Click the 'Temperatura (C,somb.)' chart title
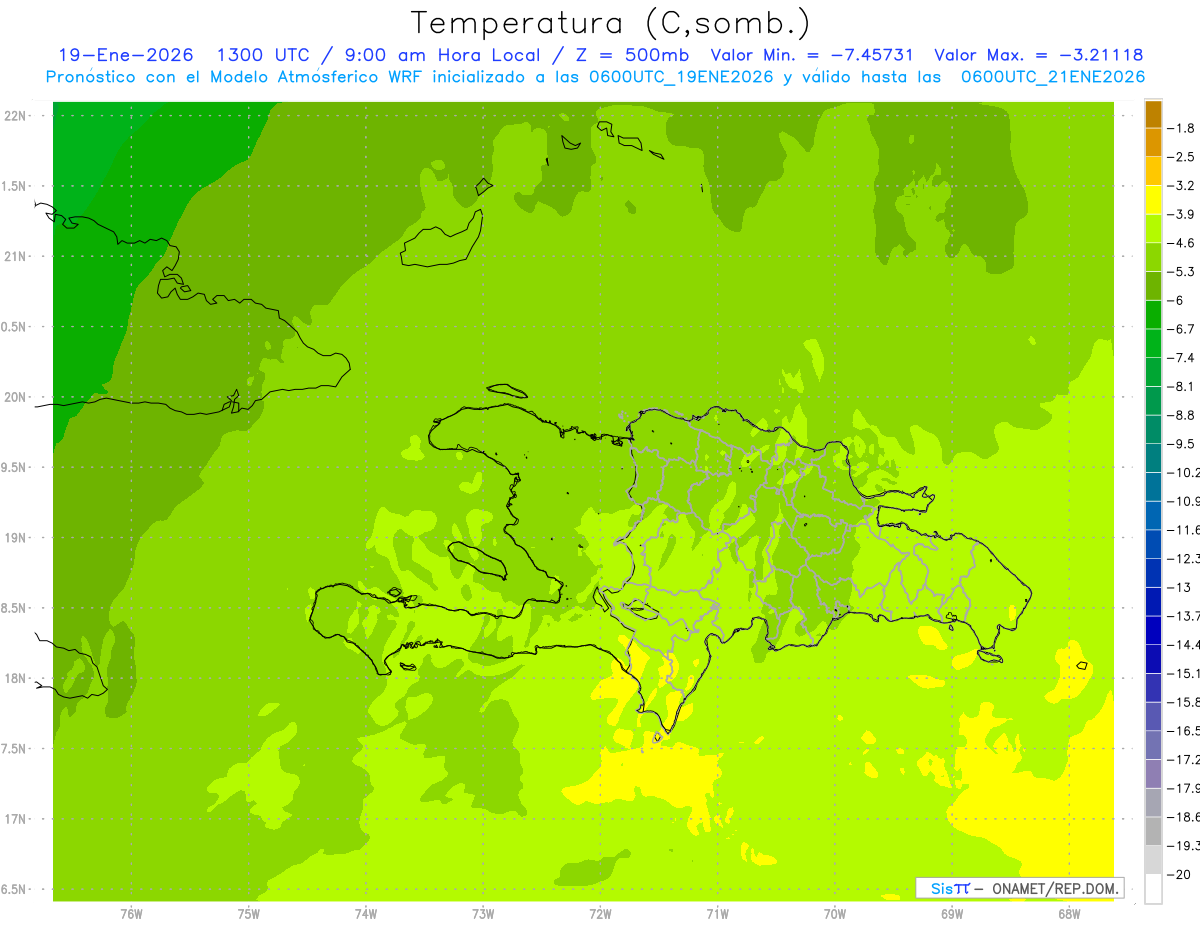The height and width of the screenshot is (927, 1200). pyautogui.click(x=611, y=24)
